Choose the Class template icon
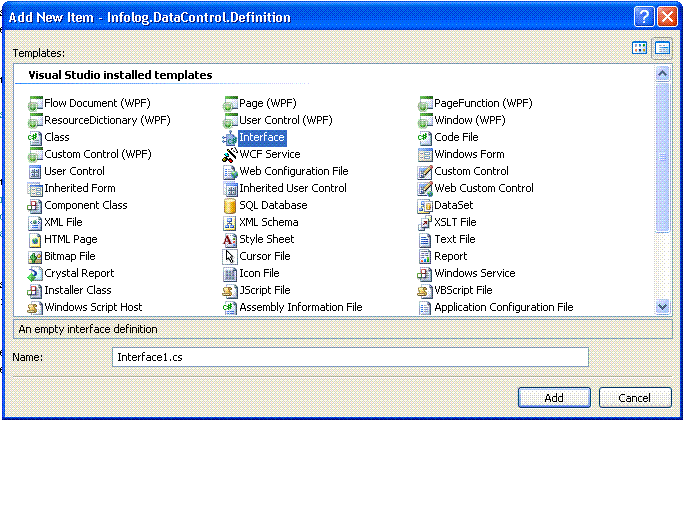The width and height of the screenshot is (685, 512). pos(35,138)
